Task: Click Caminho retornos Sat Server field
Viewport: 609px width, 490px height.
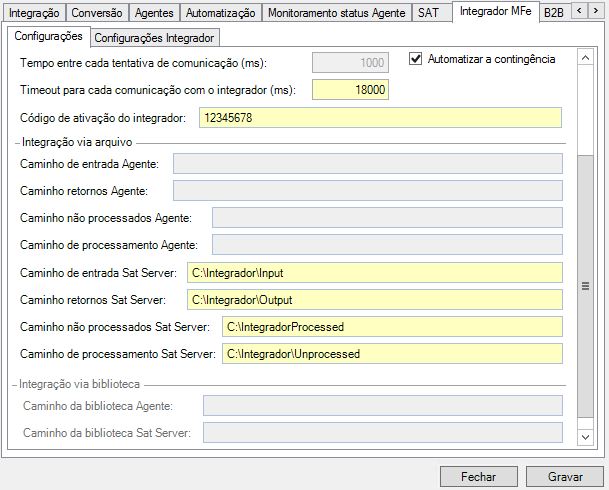Action: tap(374, 300)
